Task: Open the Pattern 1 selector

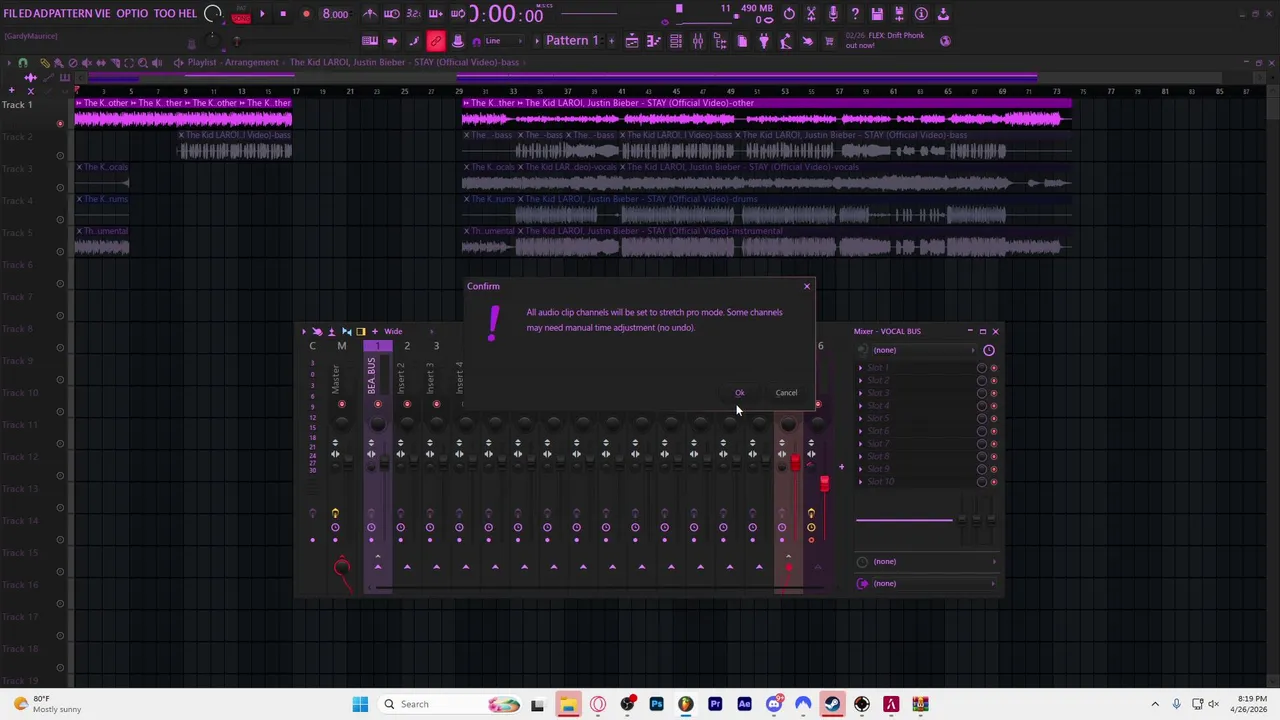Action: [x=572, y=41]
